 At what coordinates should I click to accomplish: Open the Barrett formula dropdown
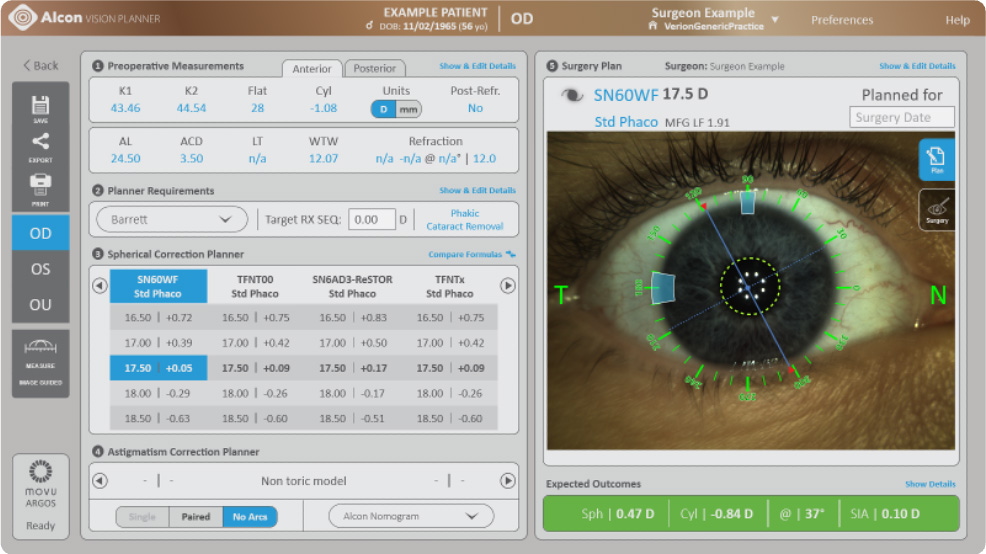172,219
